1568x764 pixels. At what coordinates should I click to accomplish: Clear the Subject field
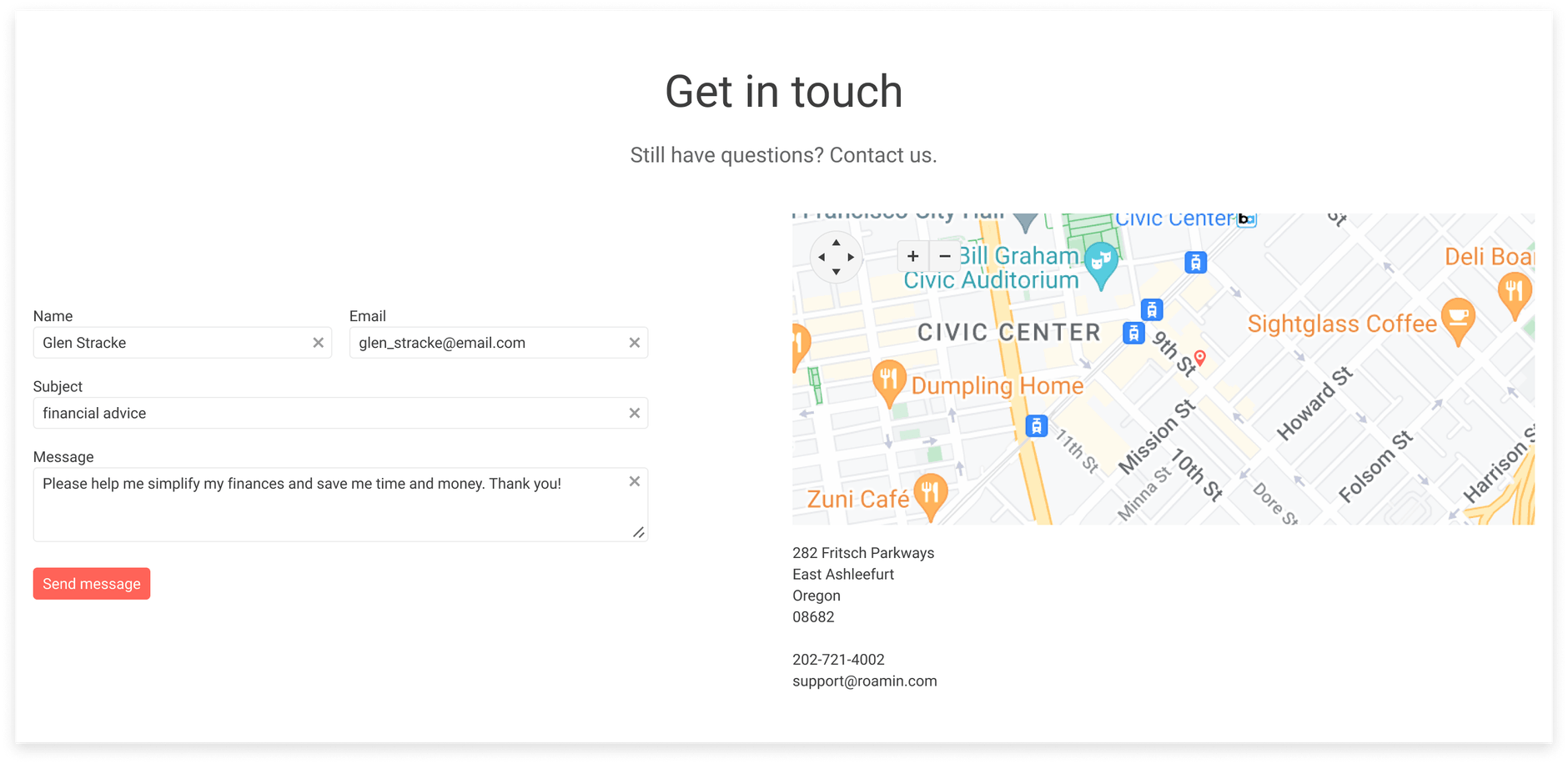click(635, 413)
